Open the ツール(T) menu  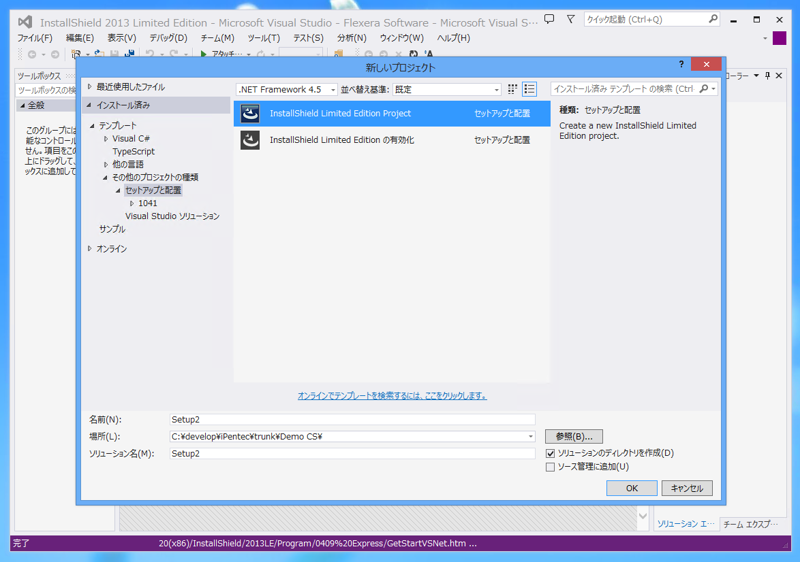point(264,38)
